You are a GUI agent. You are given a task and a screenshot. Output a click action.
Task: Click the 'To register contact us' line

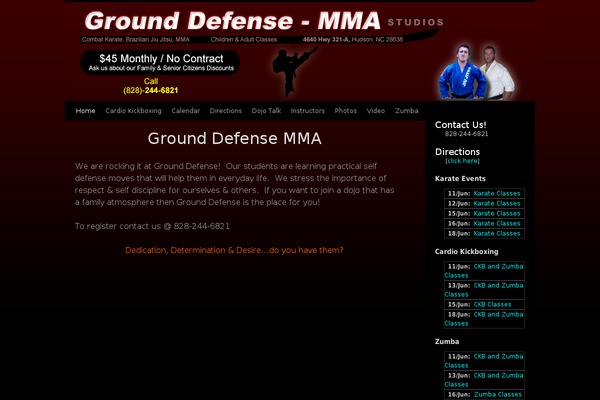coord(152,226)
